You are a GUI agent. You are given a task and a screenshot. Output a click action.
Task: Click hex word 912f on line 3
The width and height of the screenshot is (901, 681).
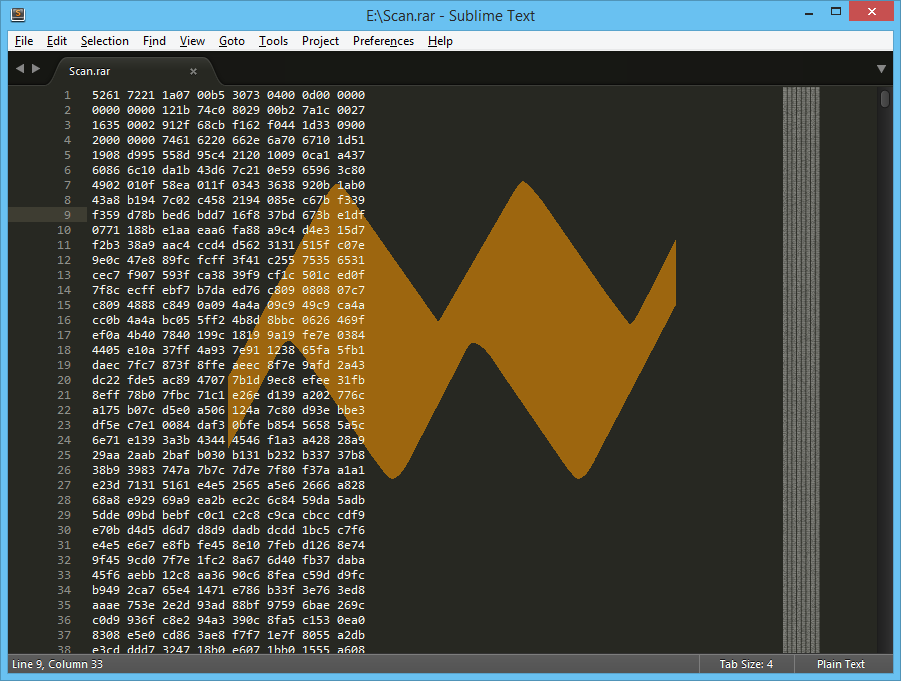pyautogui.click(x=176, y=125)
